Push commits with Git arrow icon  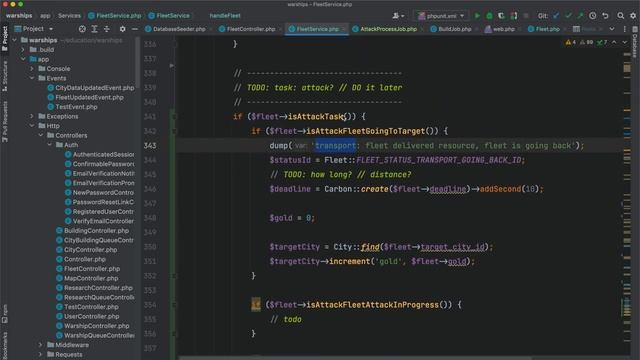(580, 16)
